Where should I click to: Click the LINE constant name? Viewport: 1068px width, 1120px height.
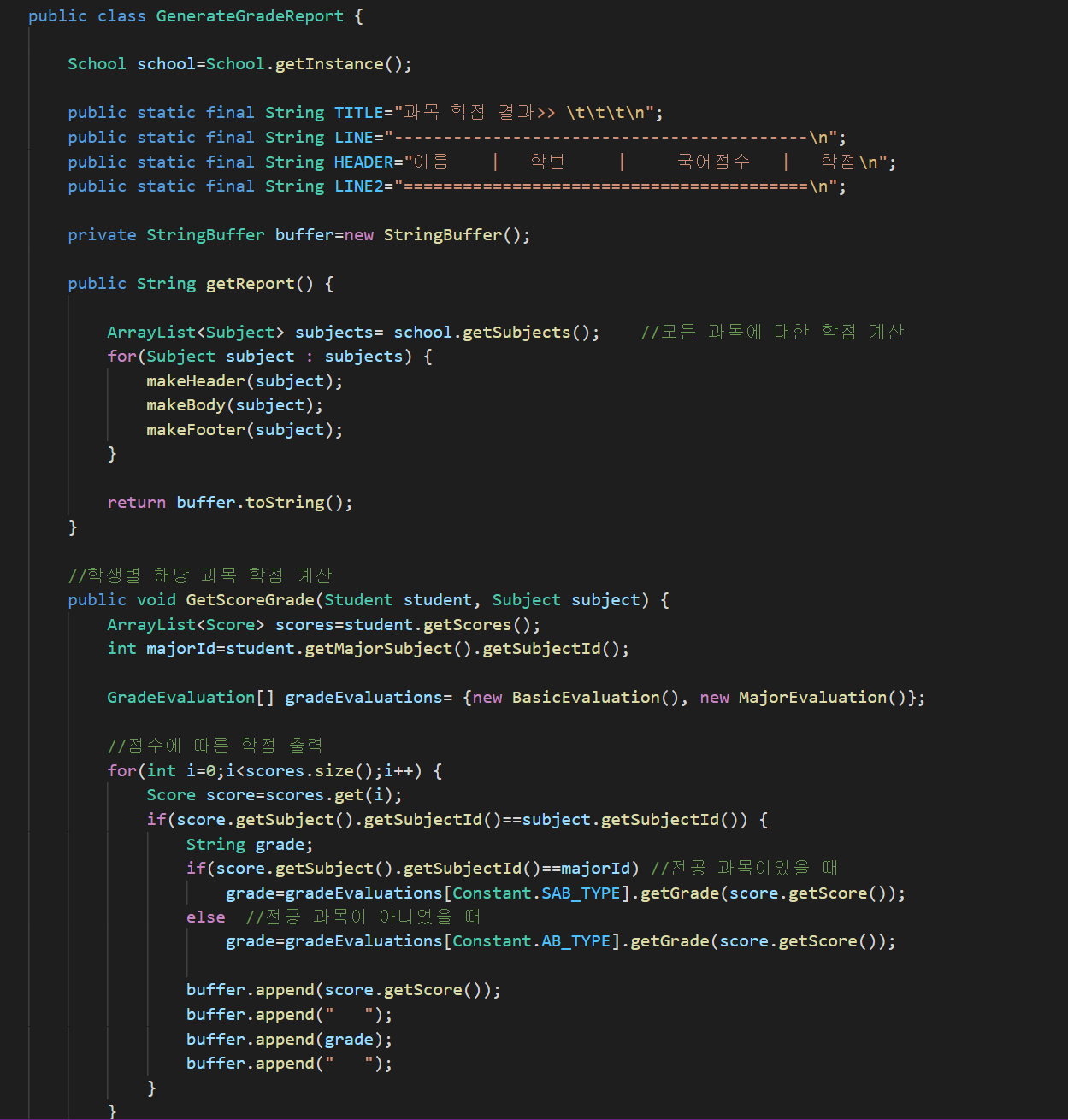354,138
